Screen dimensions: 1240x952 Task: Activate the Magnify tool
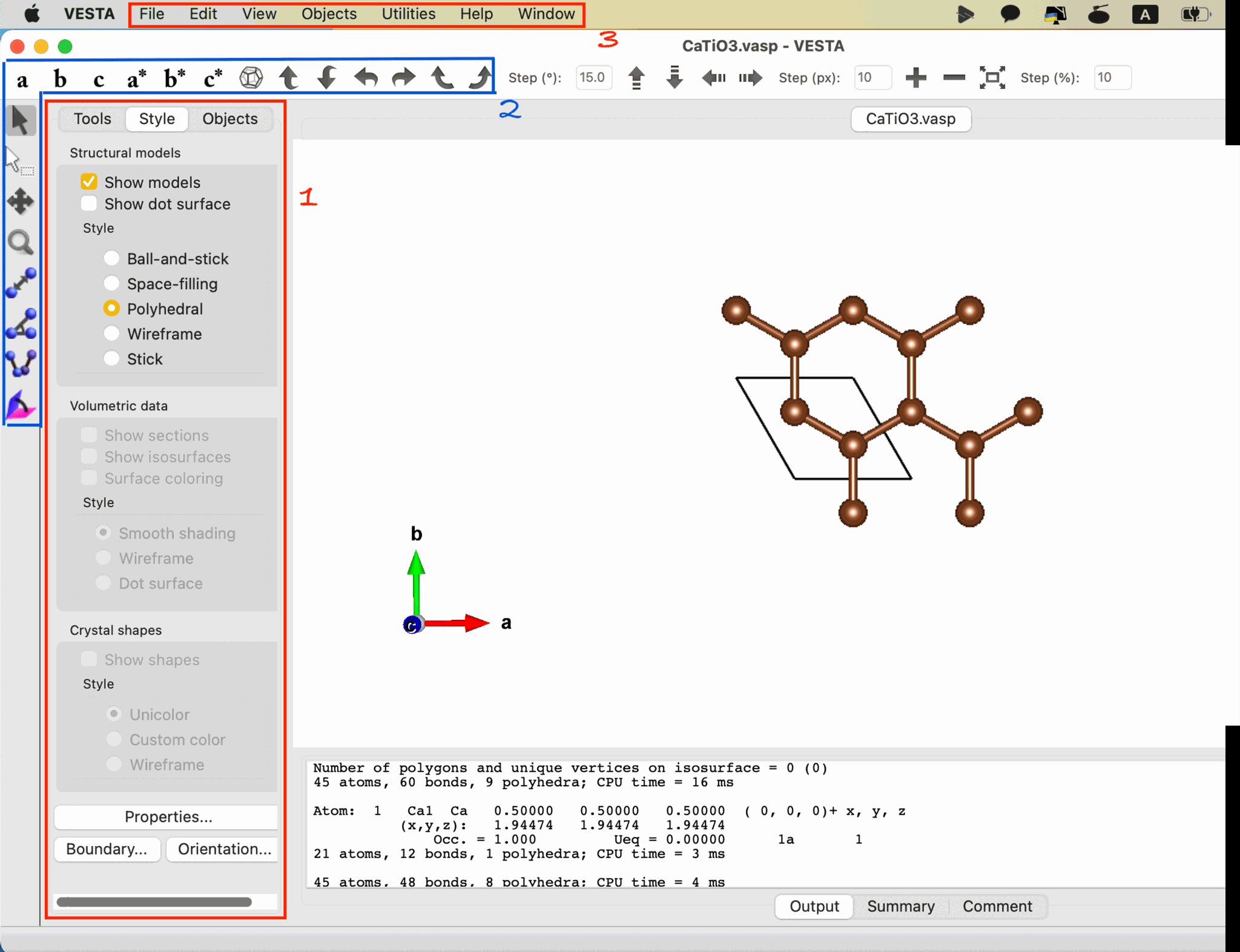click(x=21, y=242)
